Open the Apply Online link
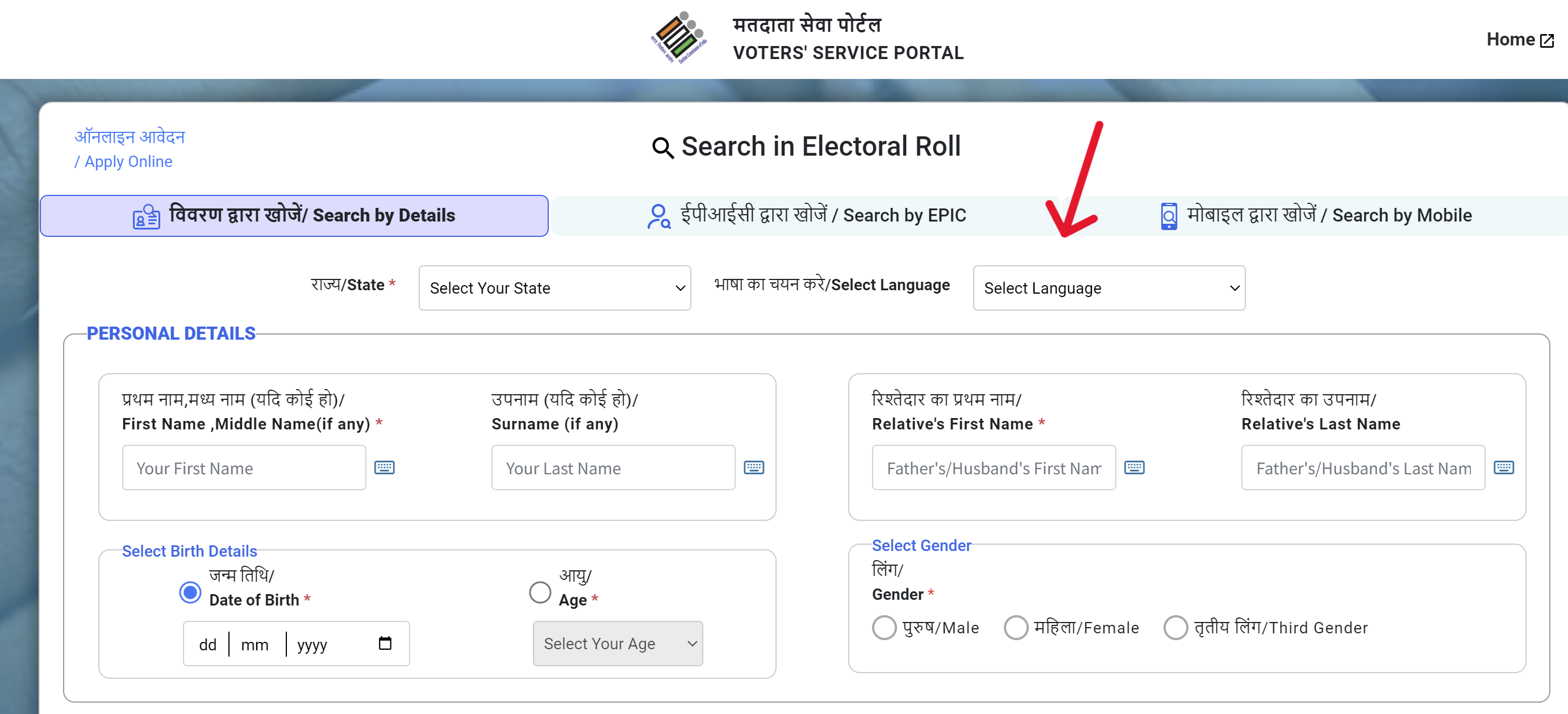1568x714 pixels. (124, 161)
